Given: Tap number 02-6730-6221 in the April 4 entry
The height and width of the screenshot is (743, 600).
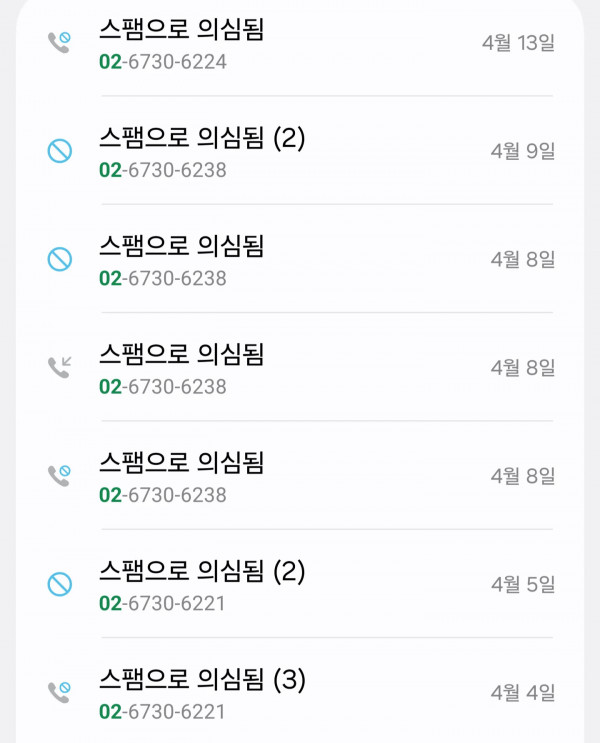Looking at the screenshot, I should click(x=163, y=712).
